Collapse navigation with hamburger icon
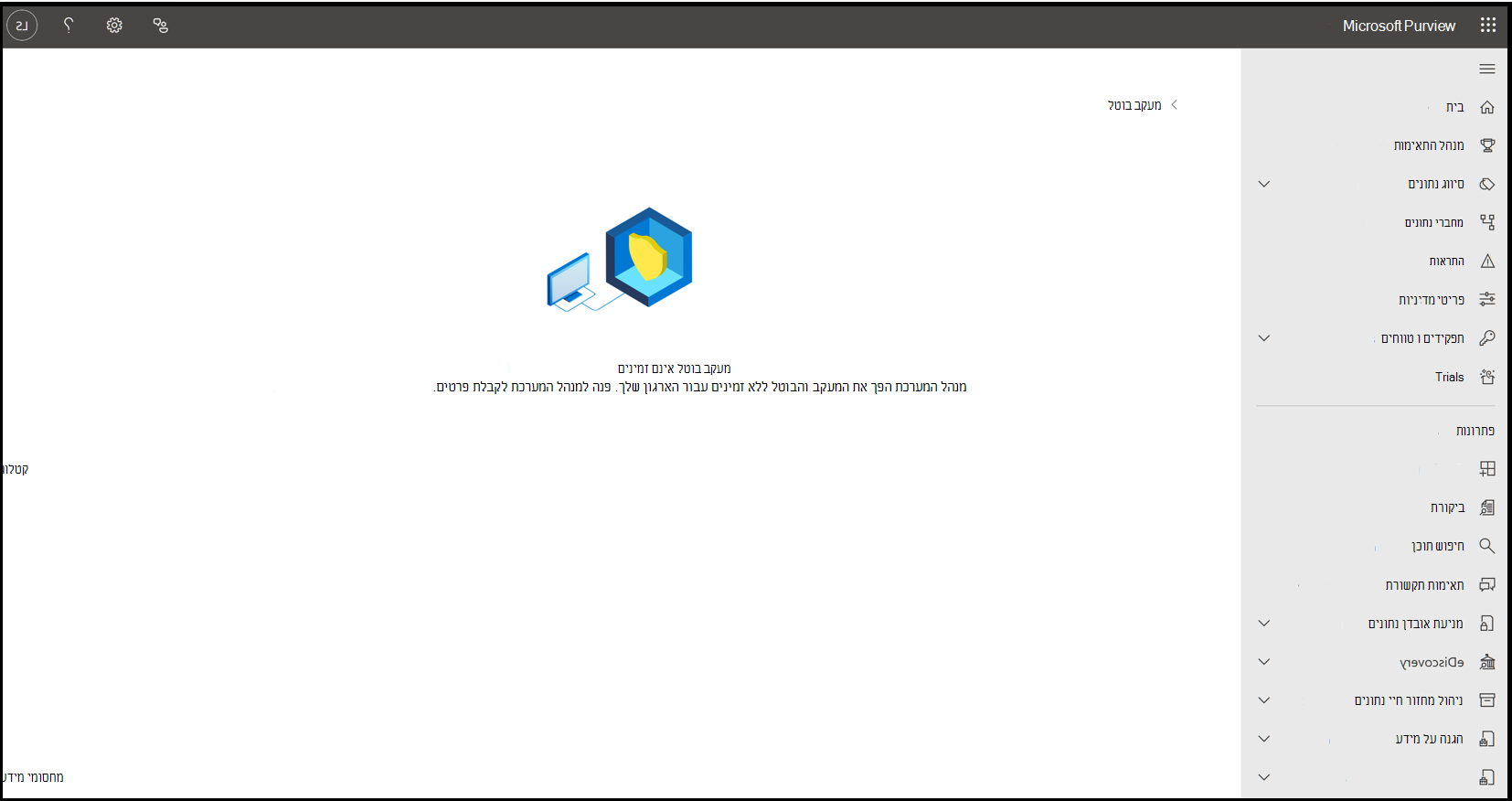Screen dimensions: 1512x801 click(1487, 69)
